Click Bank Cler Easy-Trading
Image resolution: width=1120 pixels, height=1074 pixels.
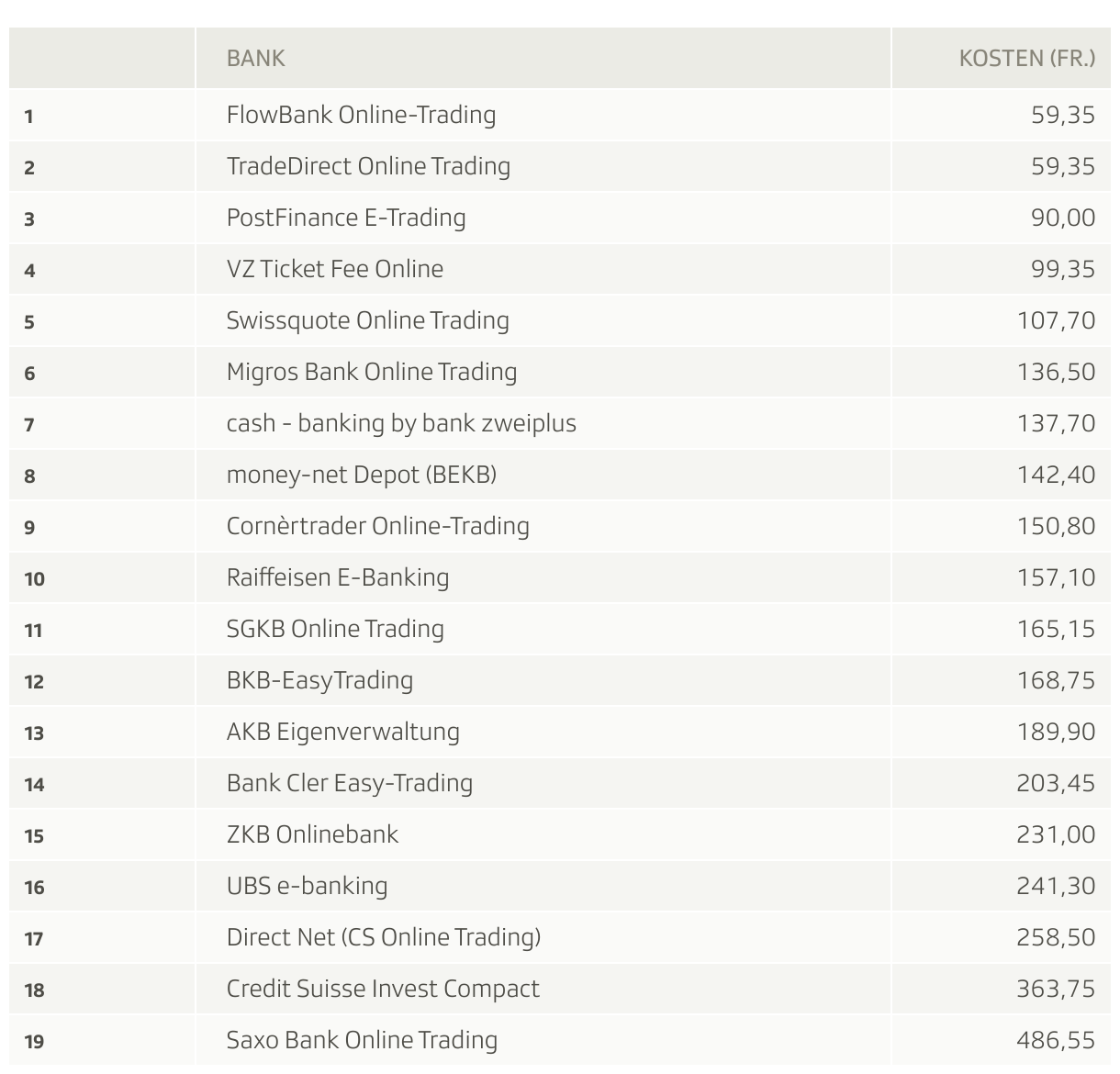[x=350, y=783]
